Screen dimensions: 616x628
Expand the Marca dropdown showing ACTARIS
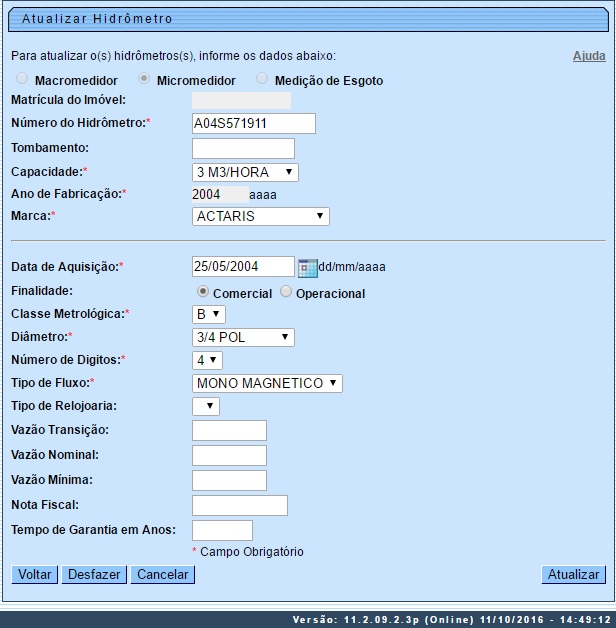click(260, 216)
